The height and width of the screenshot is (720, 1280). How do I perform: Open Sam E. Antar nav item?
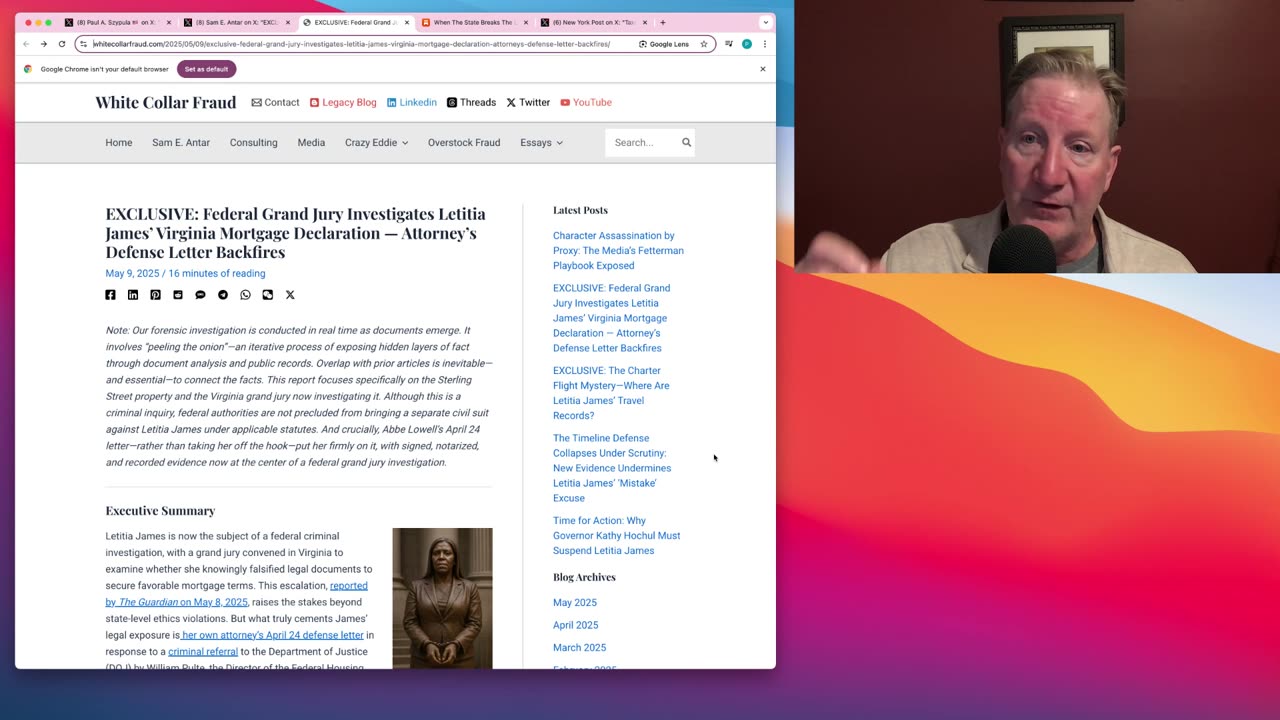[181, 143]
